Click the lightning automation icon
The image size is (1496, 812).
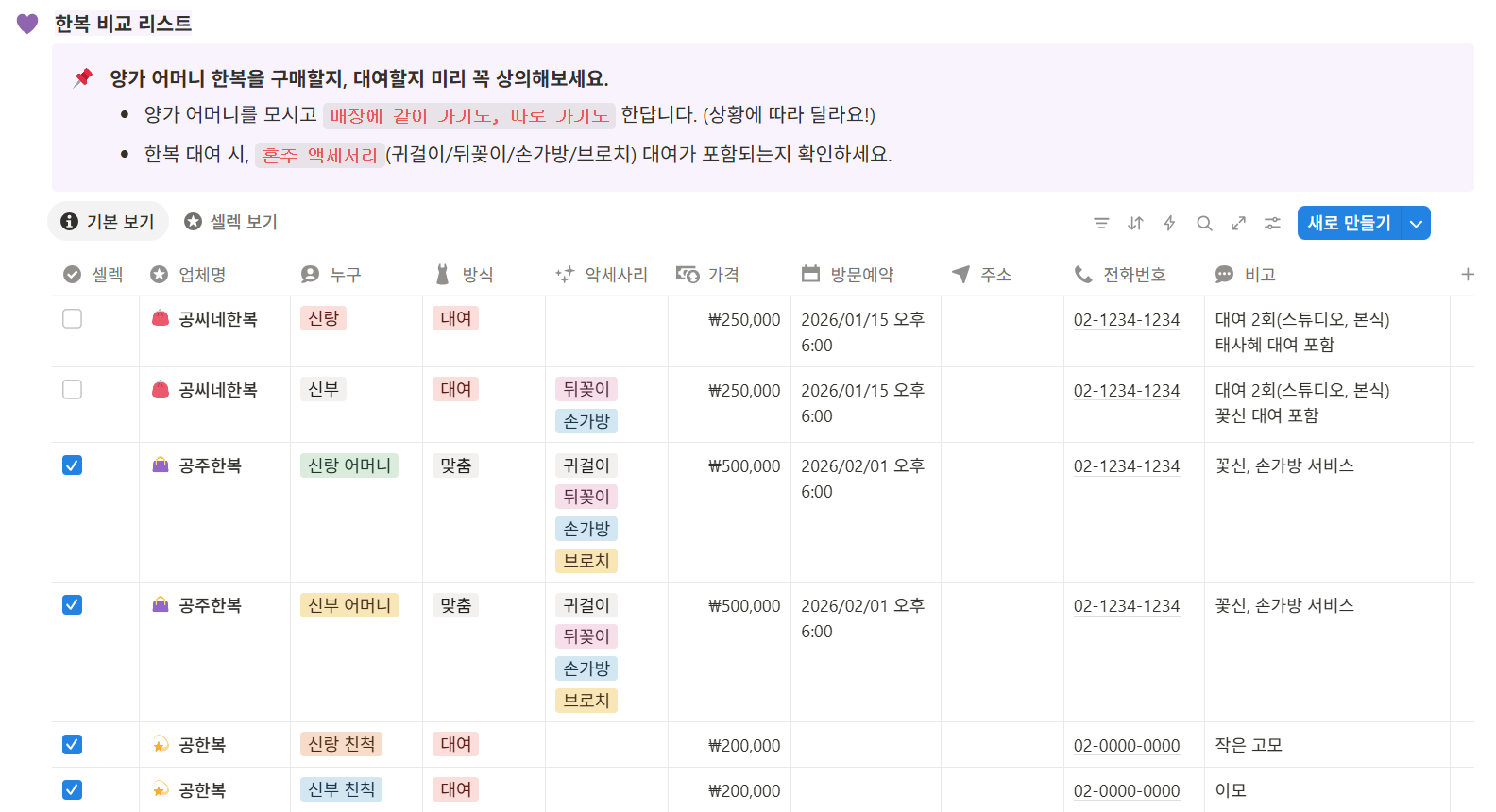(1169, 224)
